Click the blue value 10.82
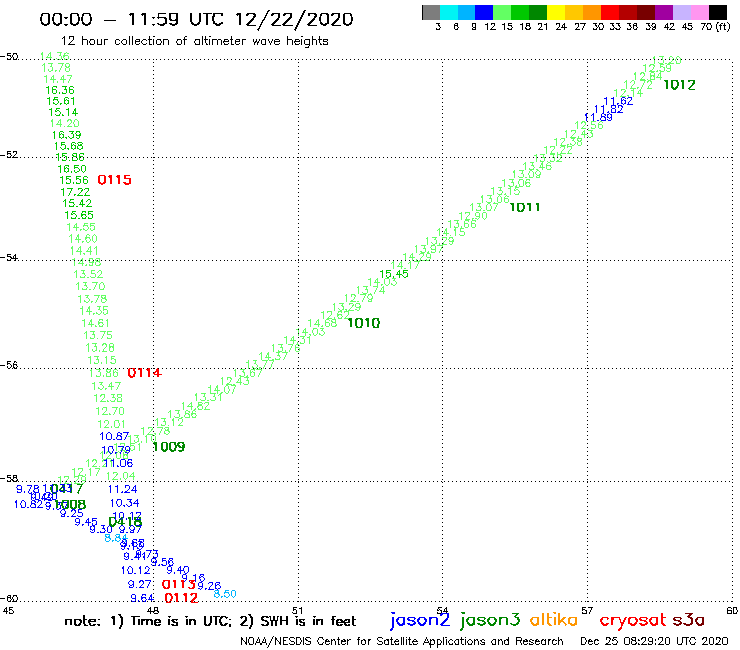Viewport: 740px width, 650px height. tap(28, 505)
